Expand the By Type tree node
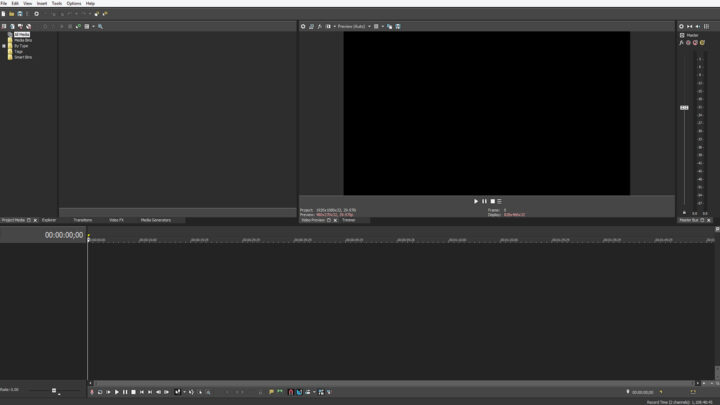720x405 pixels. (x=4, y=46)
